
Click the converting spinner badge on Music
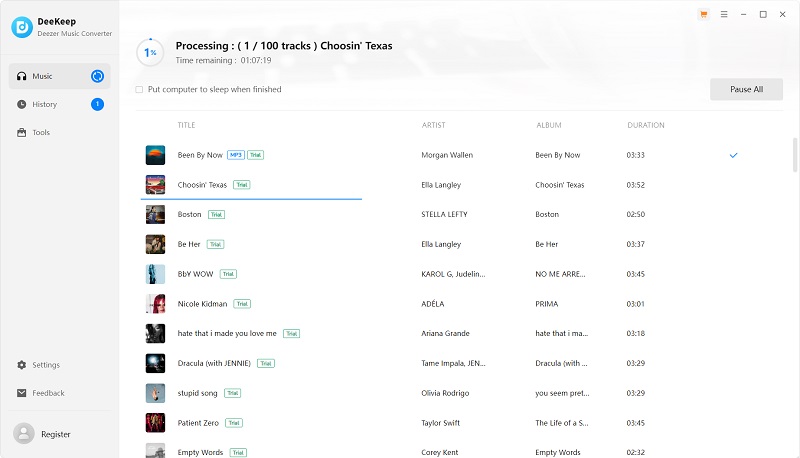pos(97,76)
